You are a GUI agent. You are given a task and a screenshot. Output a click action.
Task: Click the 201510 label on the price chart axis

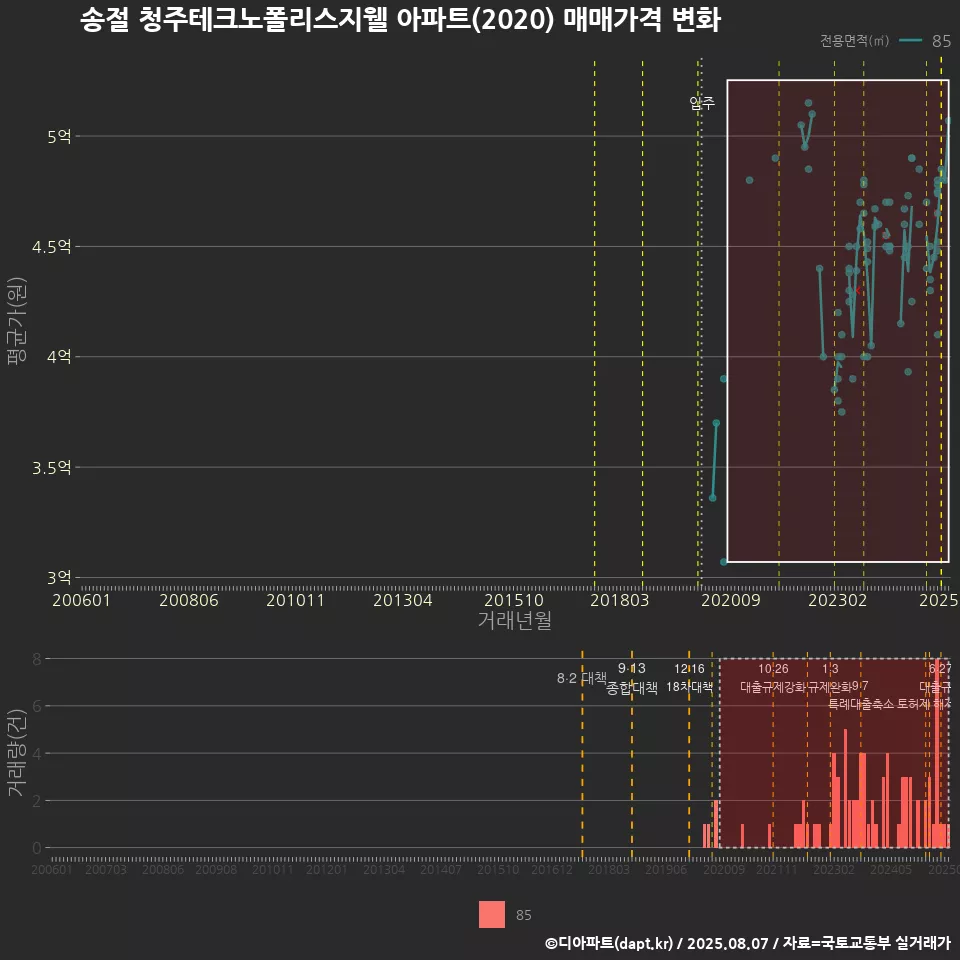pyautogui.click(x=514, y=600)
